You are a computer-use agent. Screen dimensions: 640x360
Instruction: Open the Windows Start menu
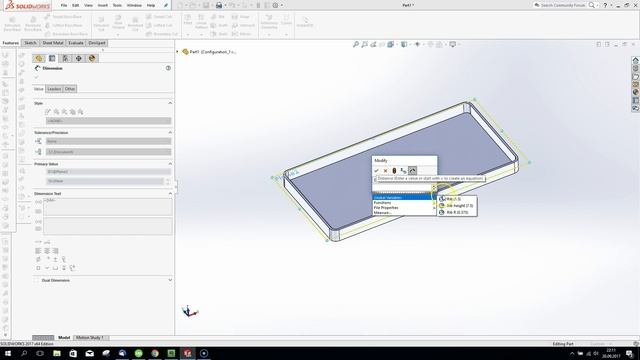(8, 353)
